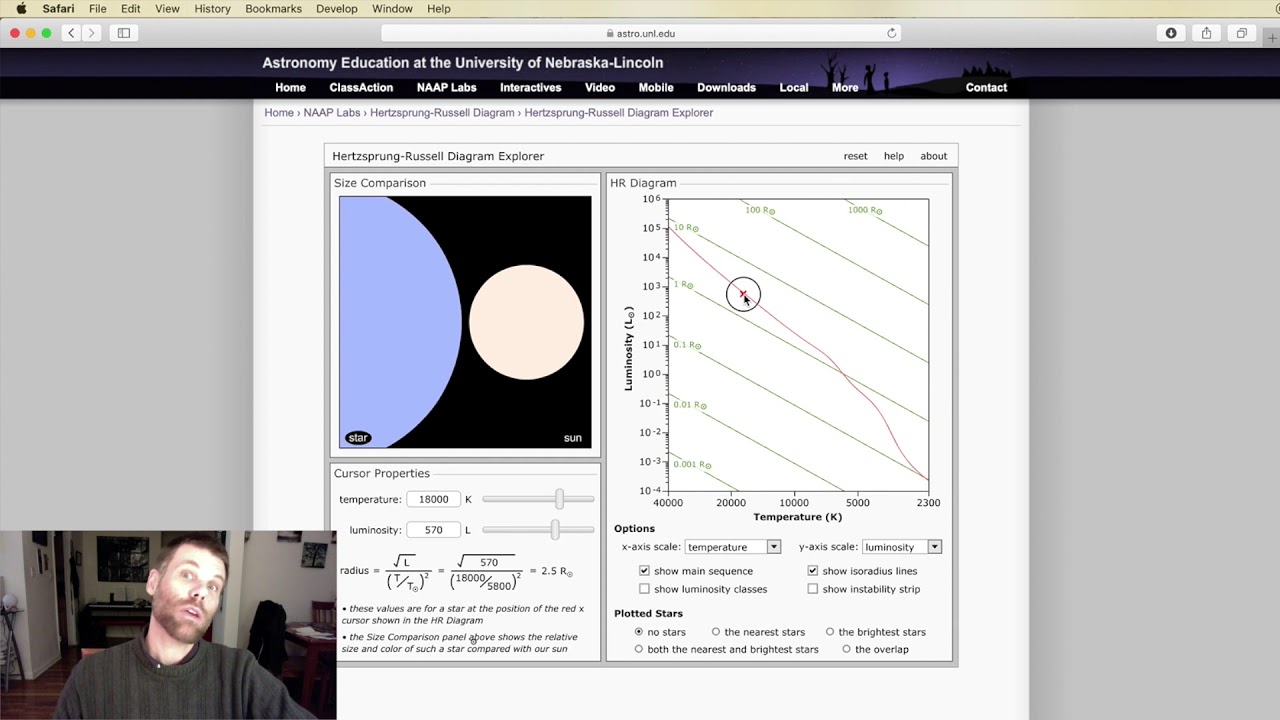Open the Downloads nav item
This screenshot has width=1280, height=720.
727,88
